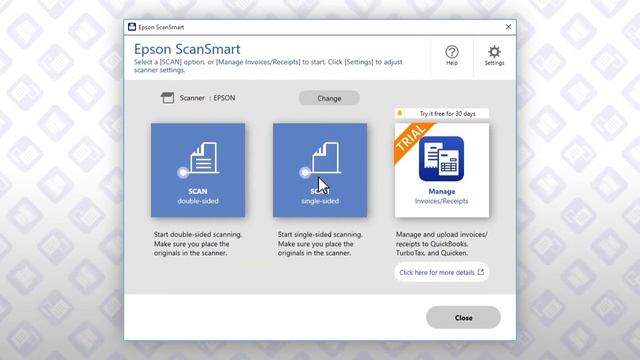Start a single-sided scan
The height and width of the screenshot is (360, 640).
point(320,170)
